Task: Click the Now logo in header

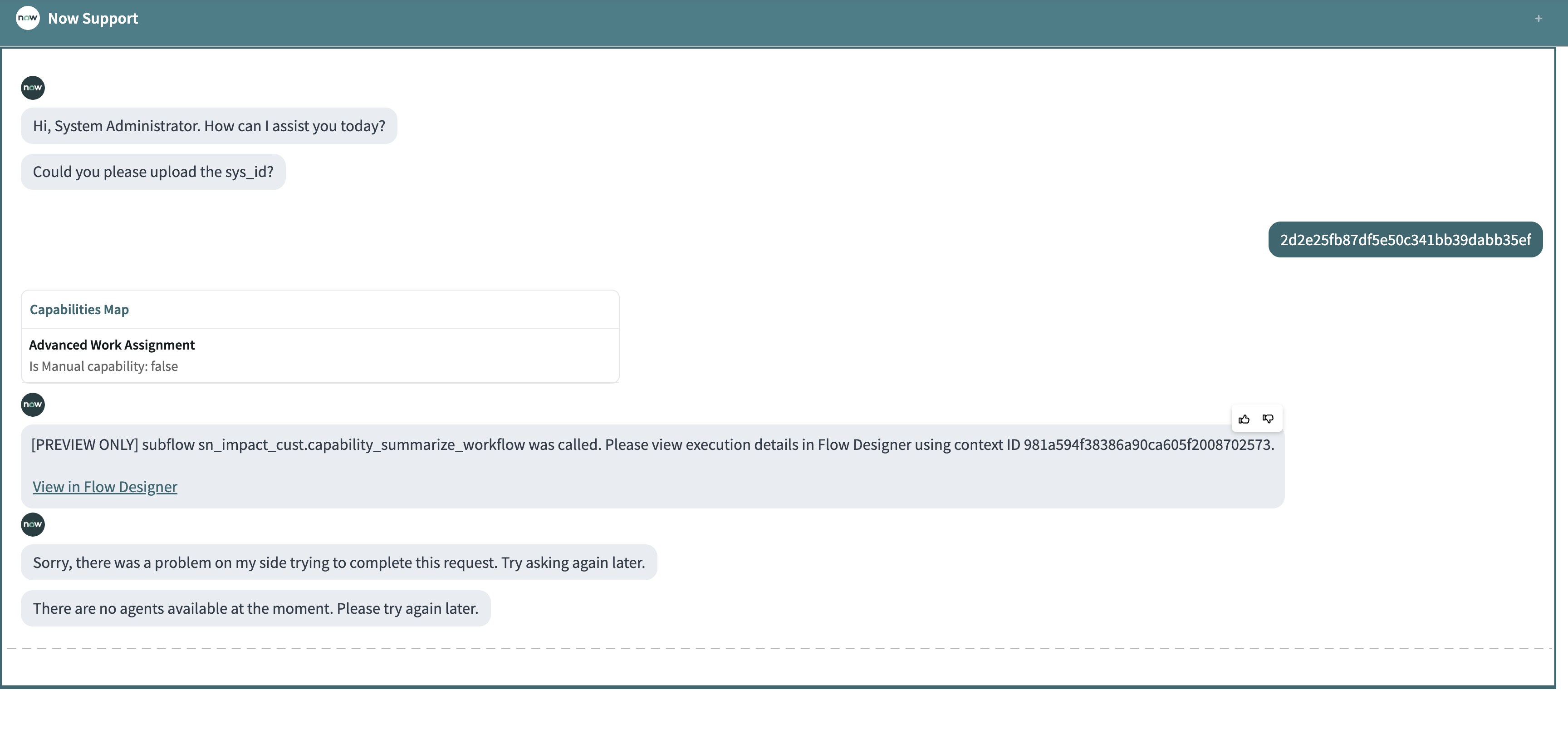Action: pos(27,18)
